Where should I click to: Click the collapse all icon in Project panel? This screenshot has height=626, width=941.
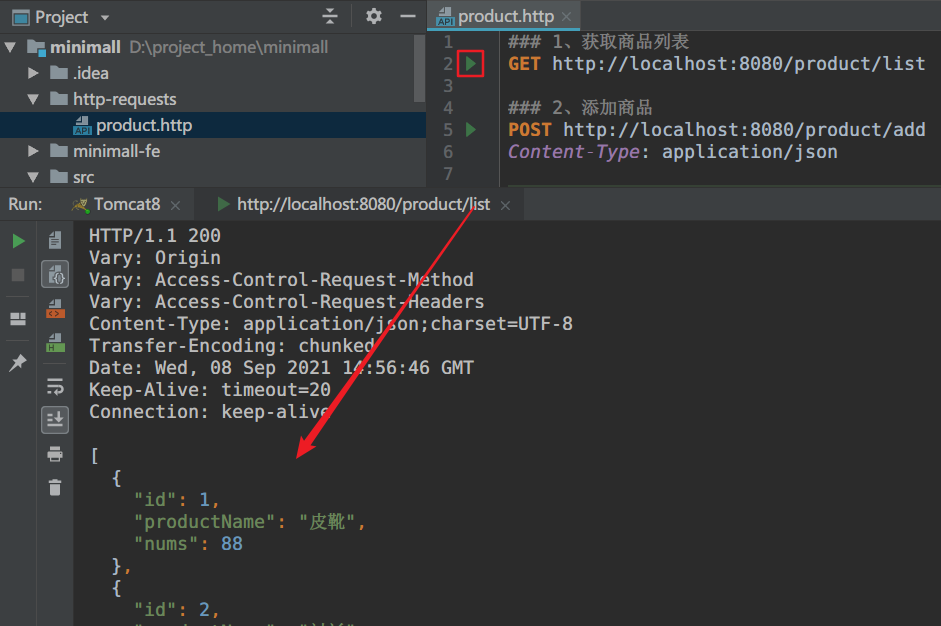tap(329, 16)
